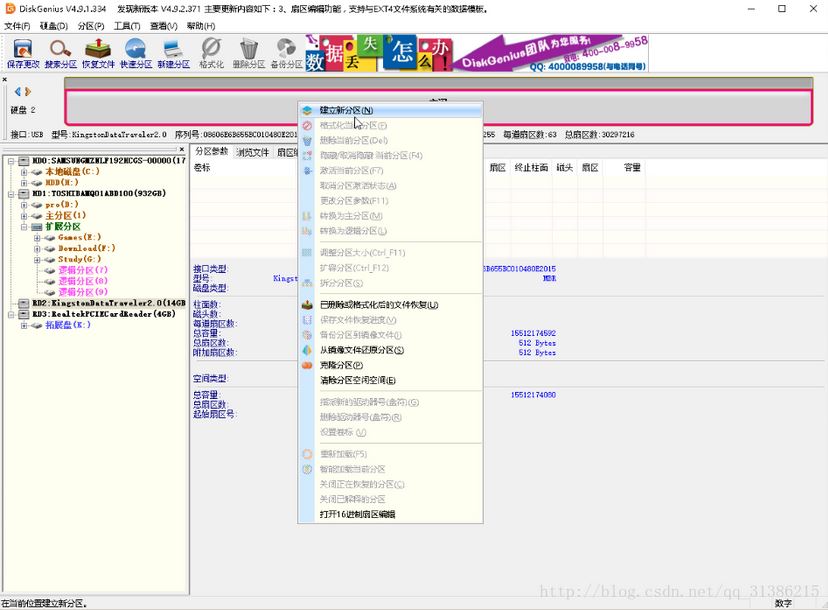The width and height of the screenshot is (828, 610).
Task: Click the 建立新分区 menu item's layered icon
Action: pyautogui.click(x=307, y=110)
